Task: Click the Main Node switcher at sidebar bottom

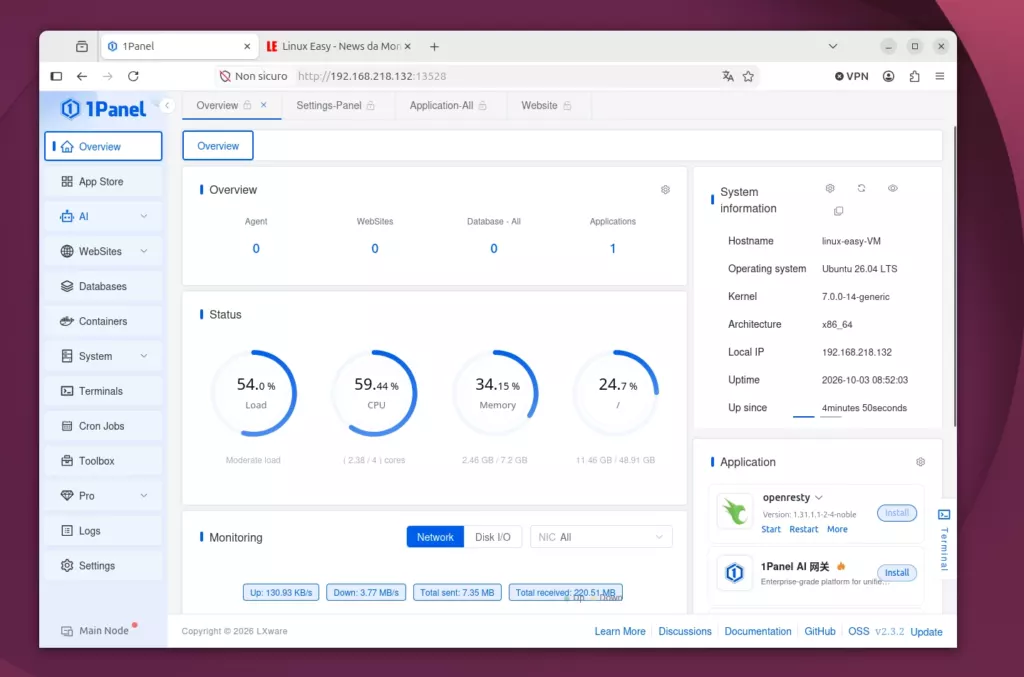Action: (x=97, y=631)
